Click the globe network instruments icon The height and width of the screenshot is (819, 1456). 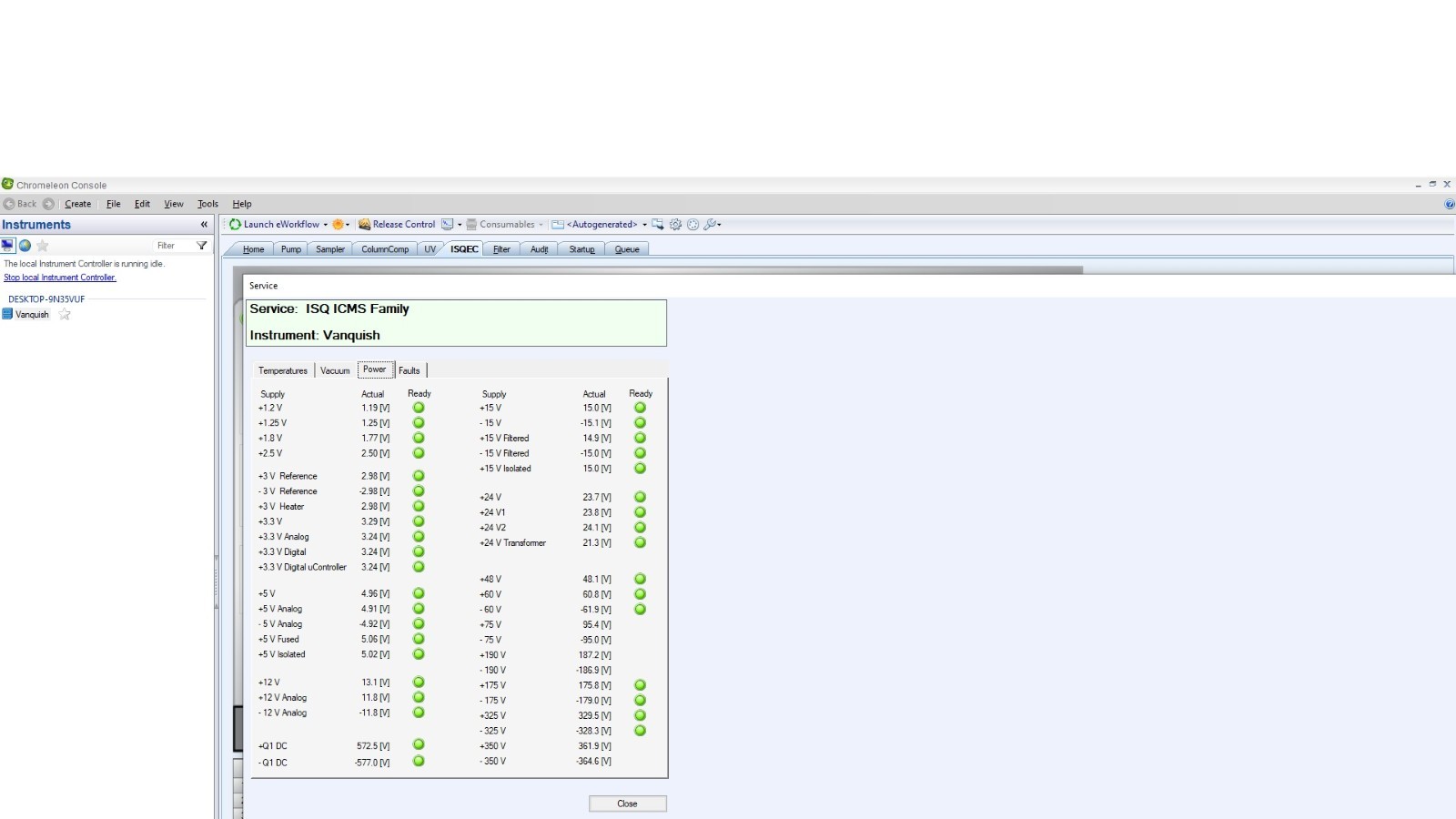(x=25, y=246)
